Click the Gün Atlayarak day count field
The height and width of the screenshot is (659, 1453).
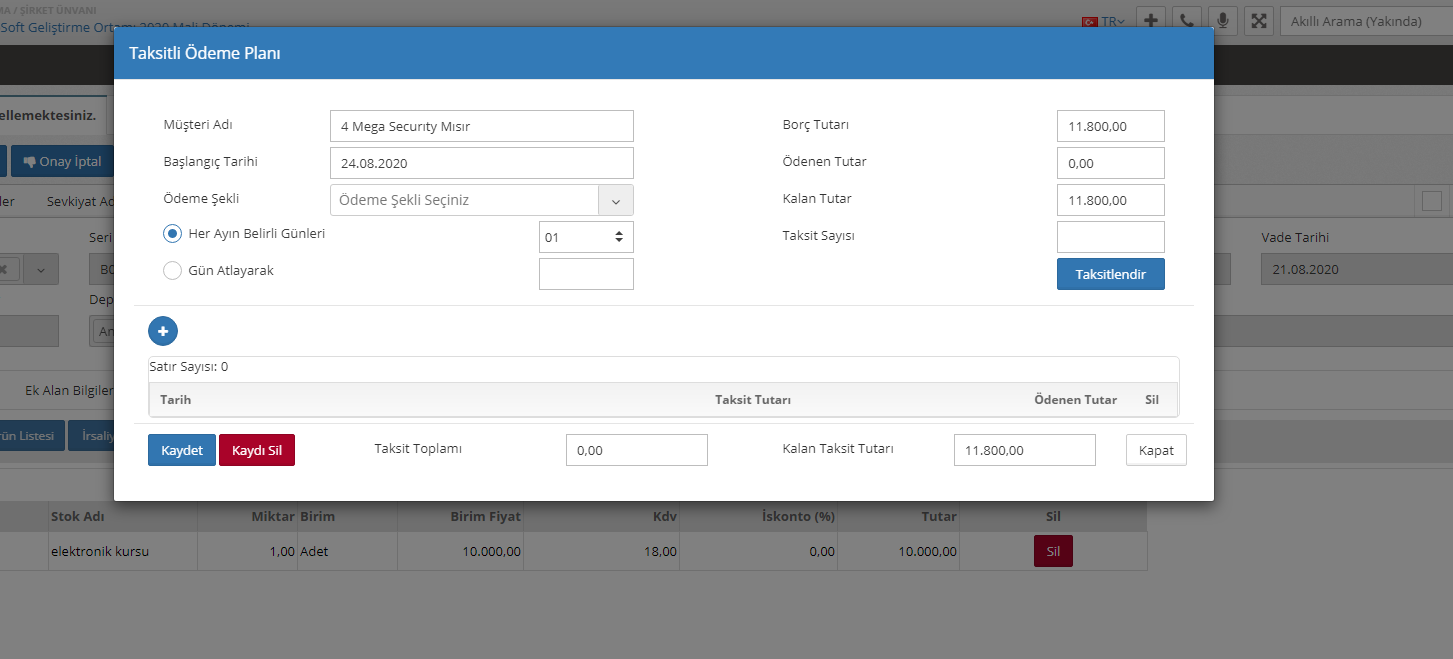tap(585, 274)
